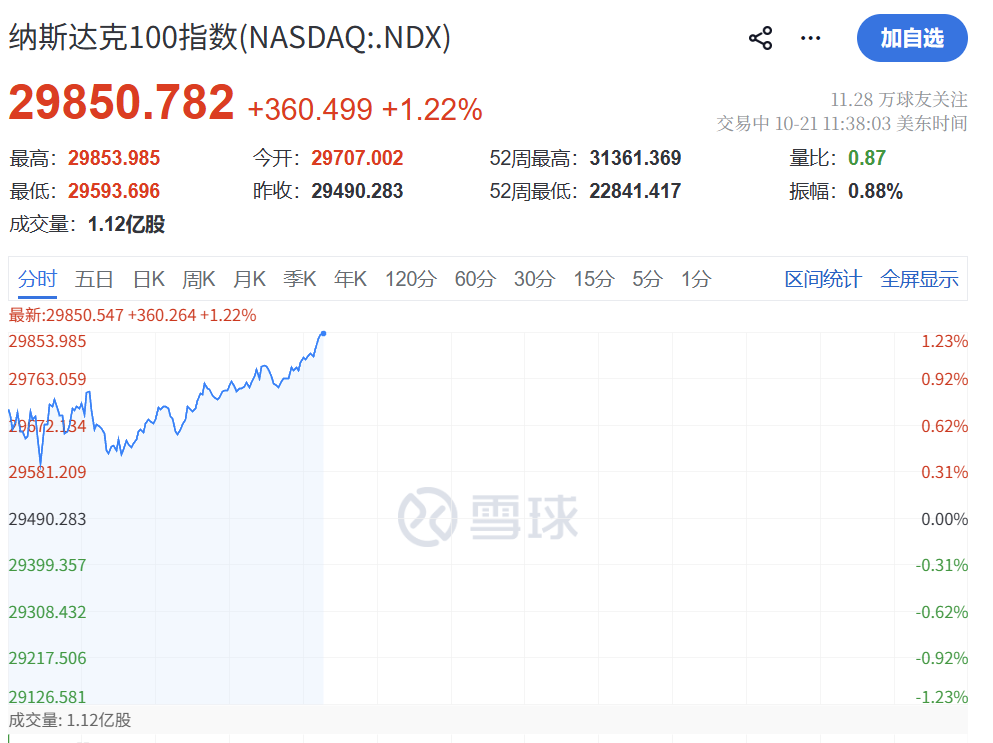Click the 最低 value 29593.696
The image size is (993, 743).
pos(114,191)
